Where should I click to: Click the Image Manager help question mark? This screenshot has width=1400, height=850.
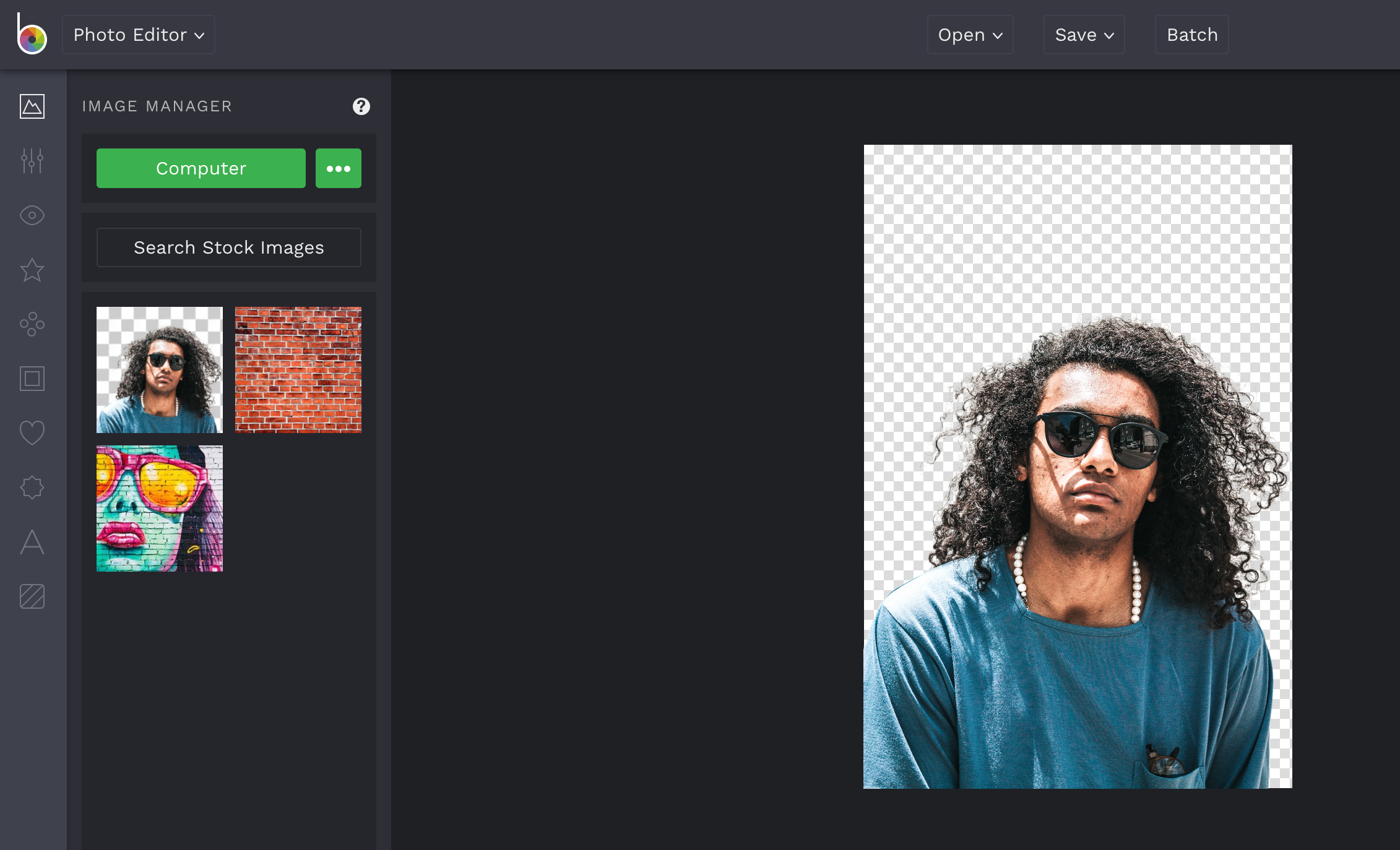[361, 106]
